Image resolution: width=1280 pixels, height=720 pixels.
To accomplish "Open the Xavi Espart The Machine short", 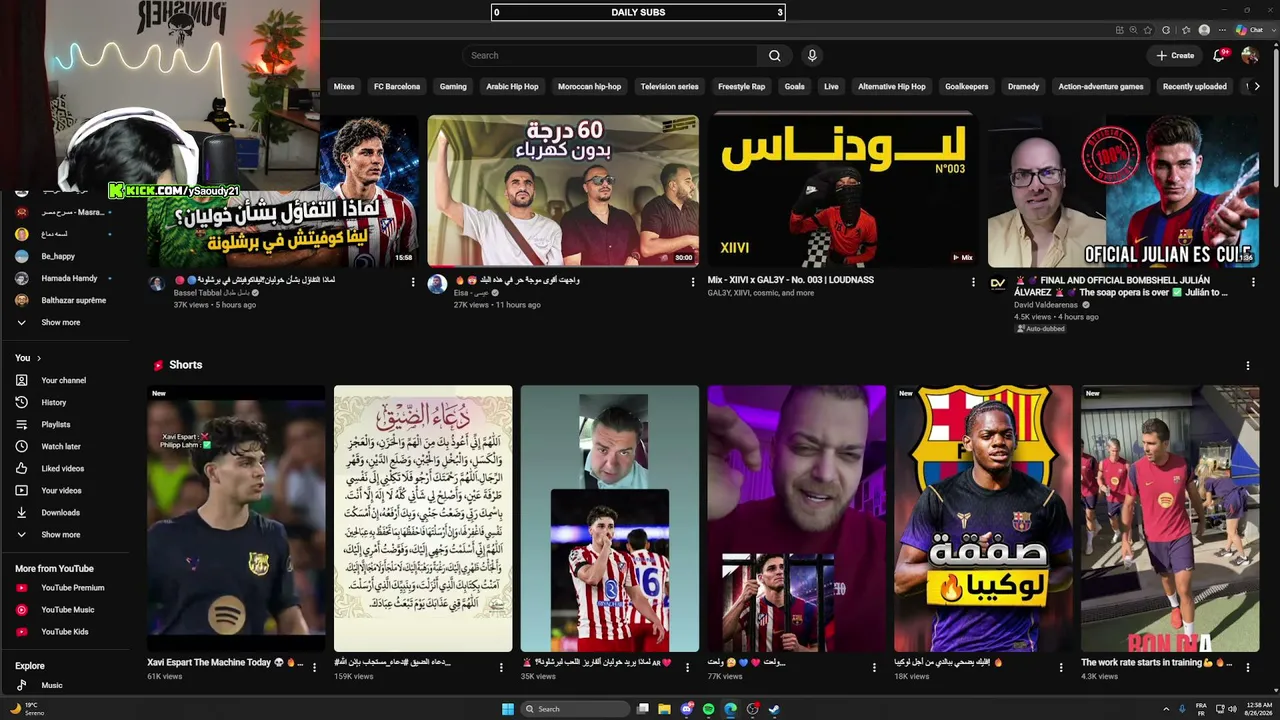I will [x=236, y=519].
